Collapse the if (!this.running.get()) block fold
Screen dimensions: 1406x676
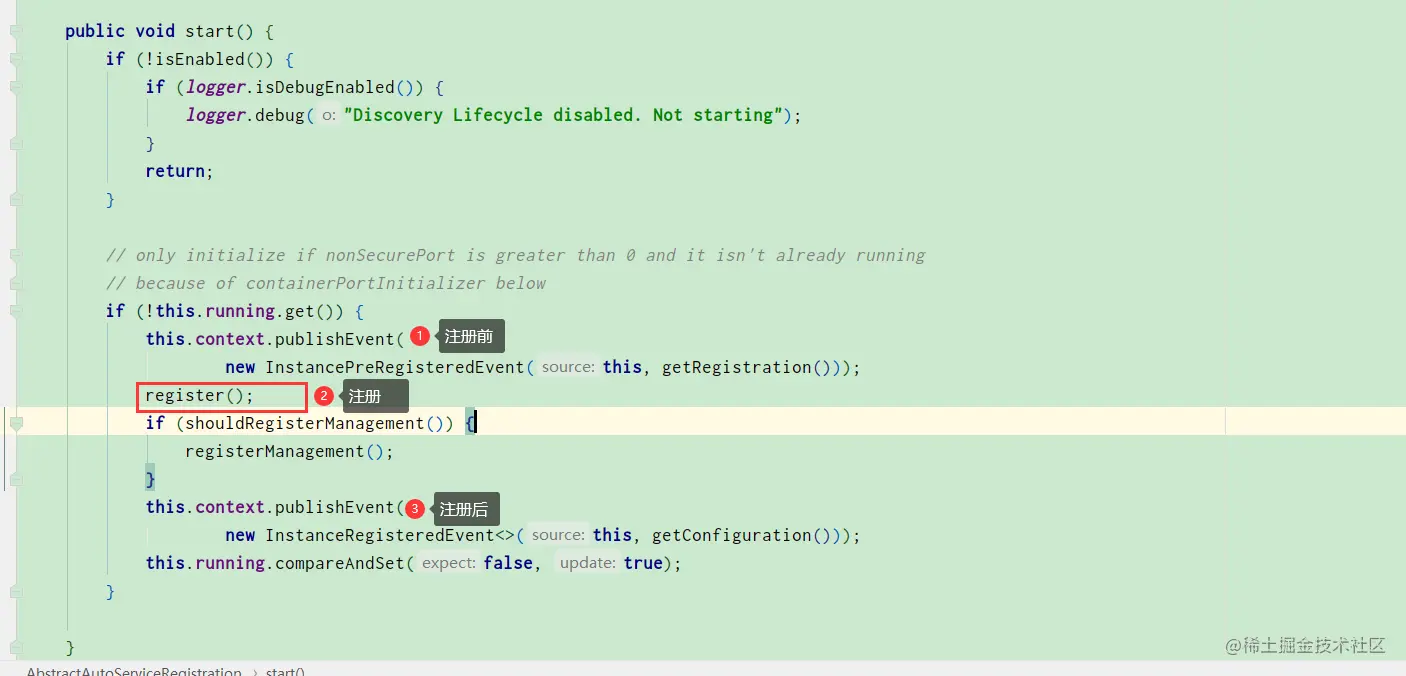(x=16, y=312)
